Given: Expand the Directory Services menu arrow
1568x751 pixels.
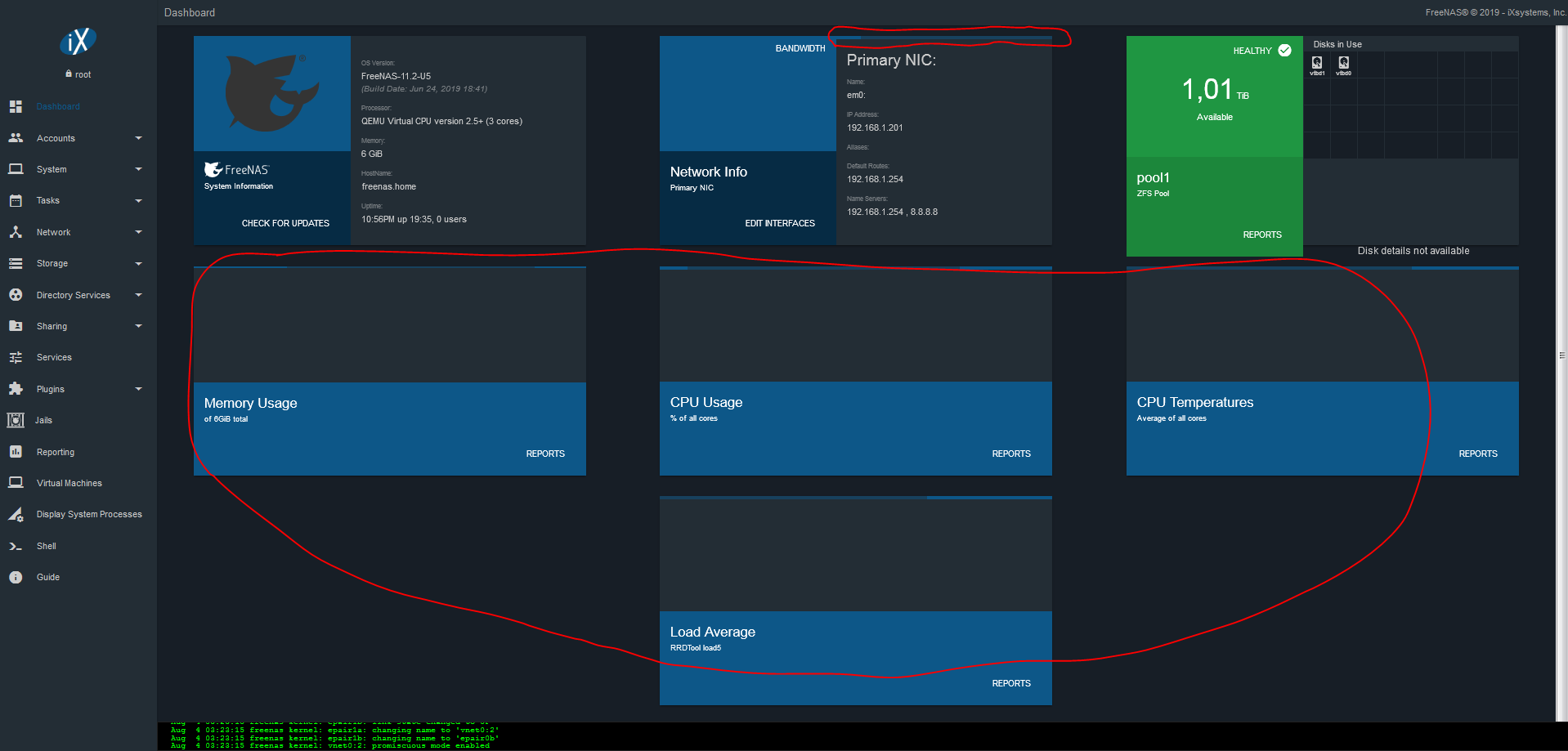Looking at the screenshot, I should coord(138,295).
